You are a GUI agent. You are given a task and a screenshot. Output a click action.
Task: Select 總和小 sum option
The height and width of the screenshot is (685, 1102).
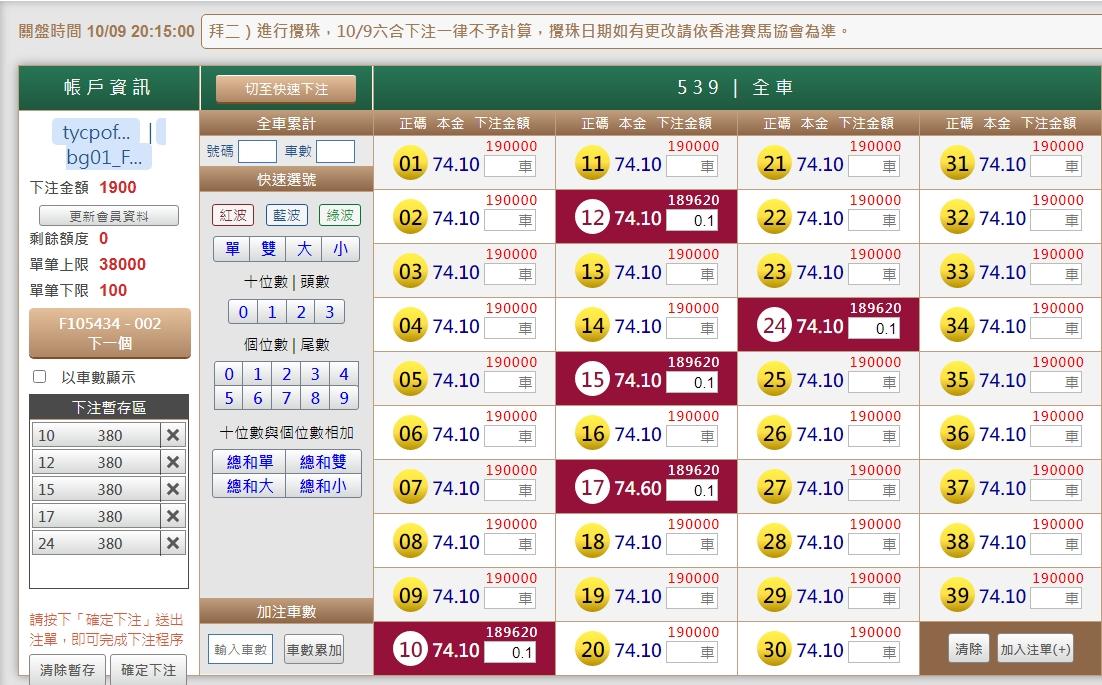pyautogui.click(x=323, y=485)
